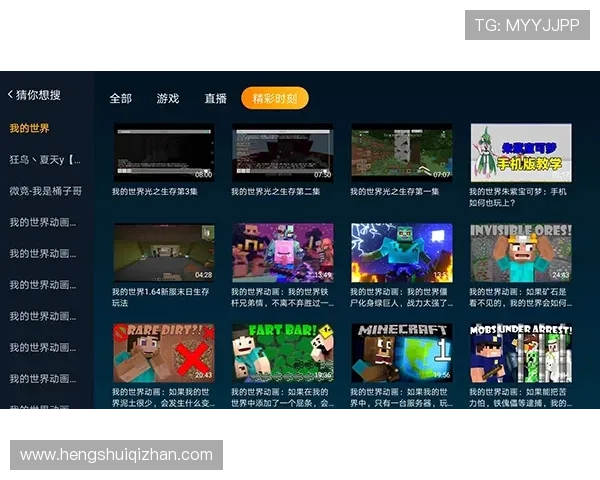Select 我的世界 in the sidebar
The height and width of the screenshot is (480, 600).
pos(29,128)
